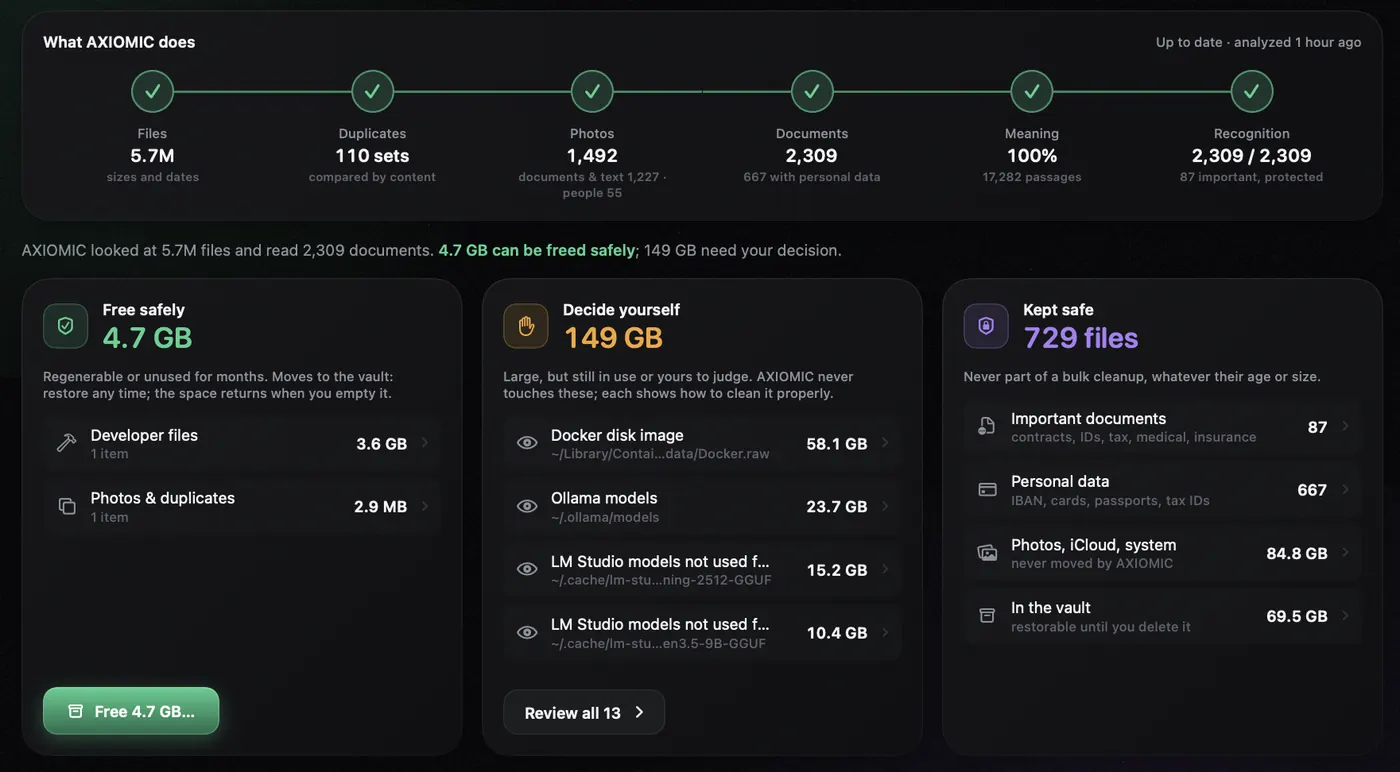This screenshot has height=772, width=1400.
Task: Click the purple lock icon for Kept safe
Action: [986, 326]
